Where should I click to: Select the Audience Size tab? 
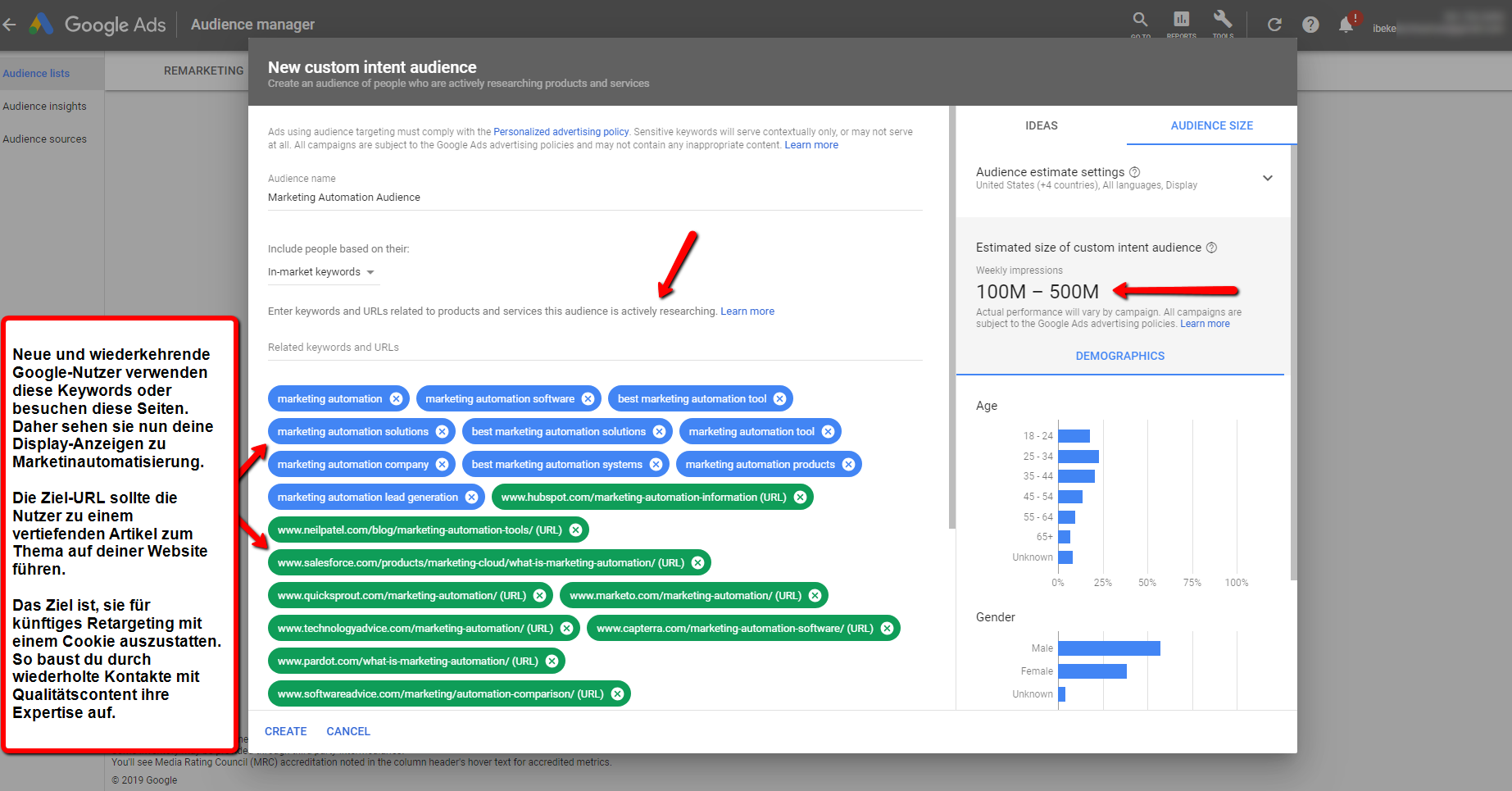pyautogui.click(x=1211, y=125)
